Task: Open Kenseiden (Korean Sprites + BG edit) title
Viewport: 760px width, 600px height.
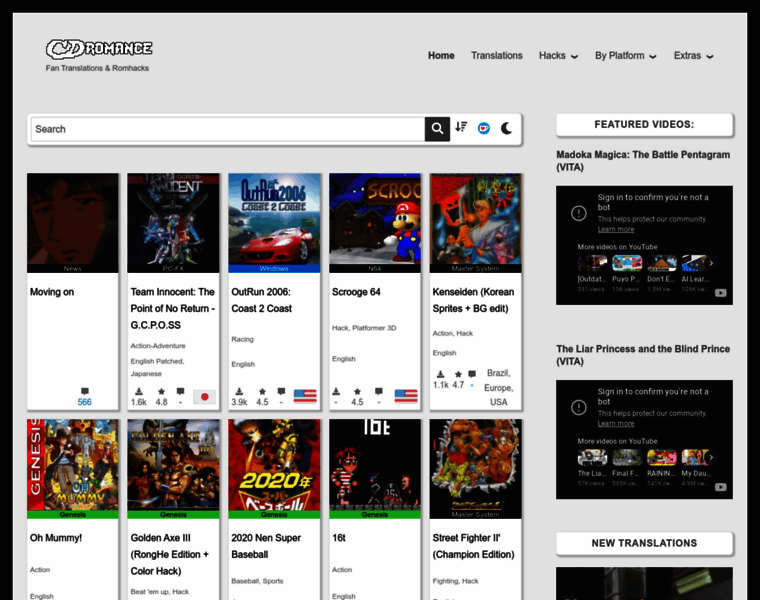Action: pyautogui.click(x=474, y=300)
